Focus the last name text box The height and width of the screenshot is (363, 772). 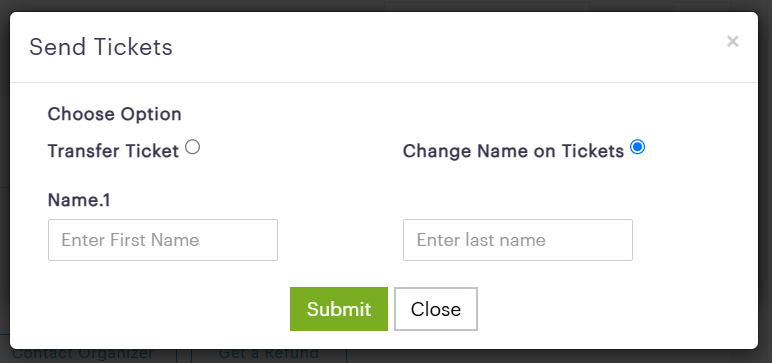(518, 240)
